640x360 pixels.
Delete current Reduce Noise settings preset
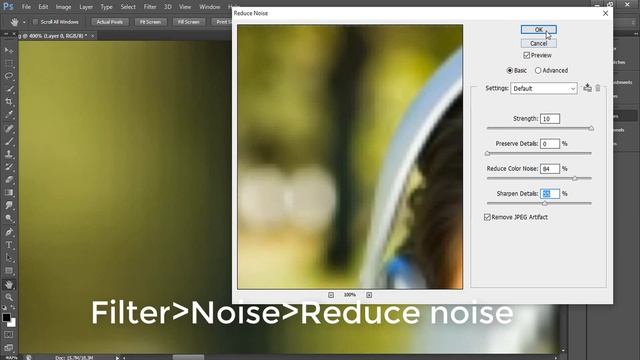598,88
